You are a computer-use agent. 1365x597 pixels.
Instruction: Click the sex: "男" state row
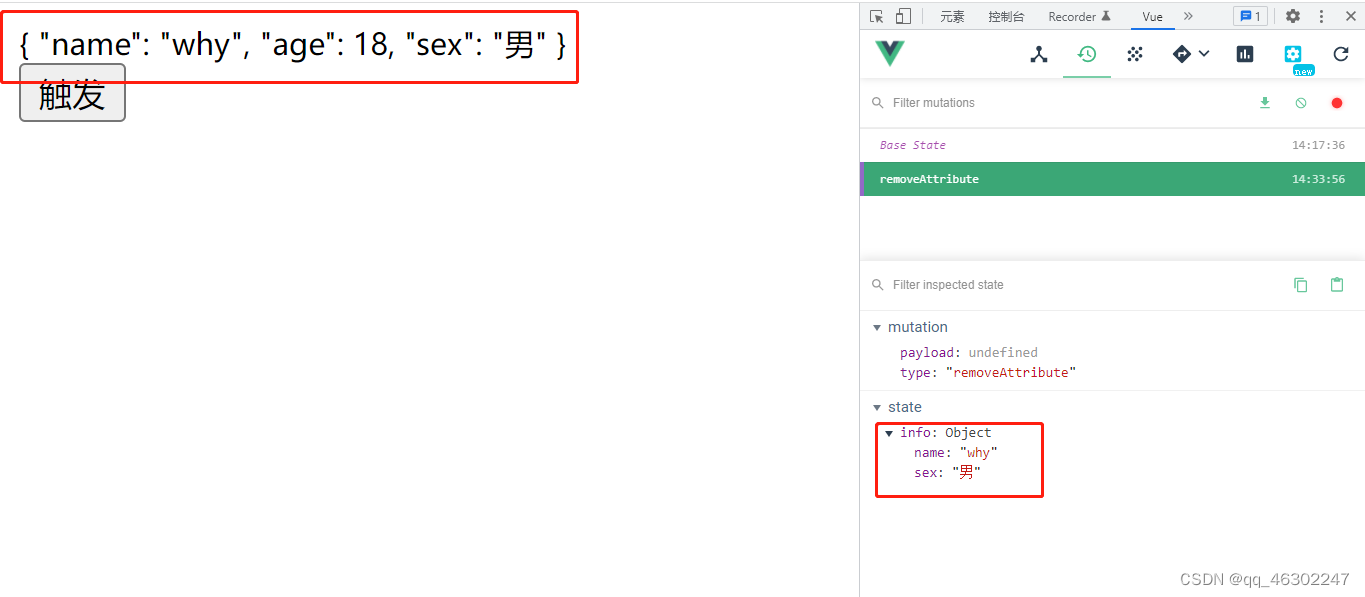(947, 473)
